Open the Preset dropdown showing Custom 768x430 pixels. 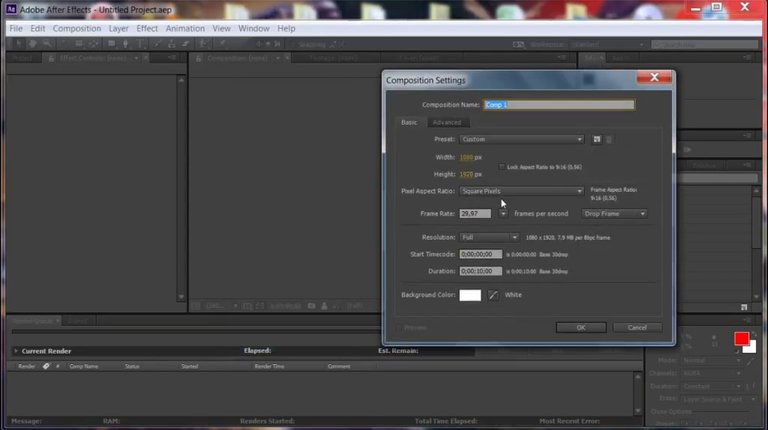click(522, 140)
